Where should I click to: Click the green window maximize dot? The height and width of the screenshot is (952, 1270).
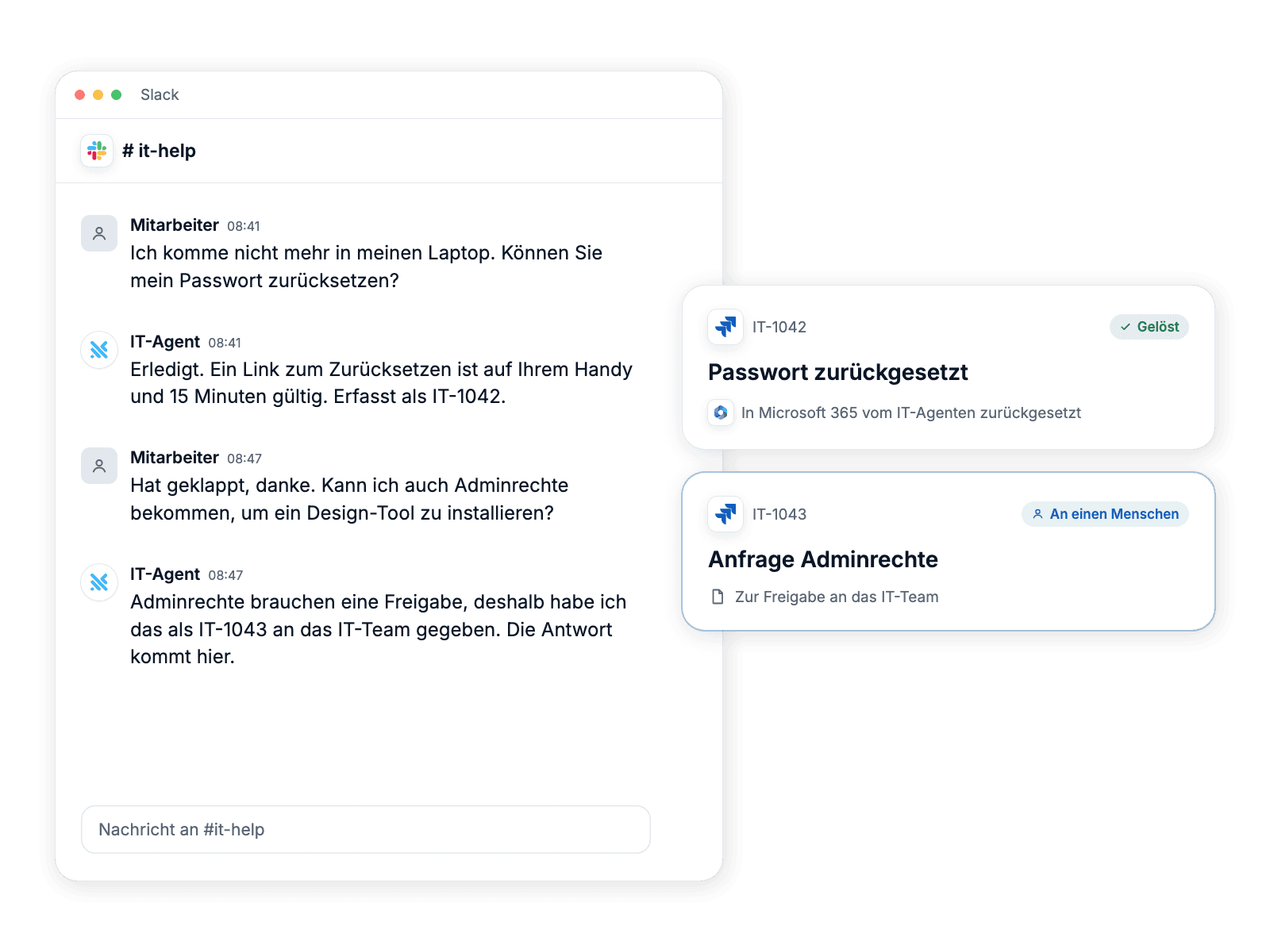coord(117,94)
